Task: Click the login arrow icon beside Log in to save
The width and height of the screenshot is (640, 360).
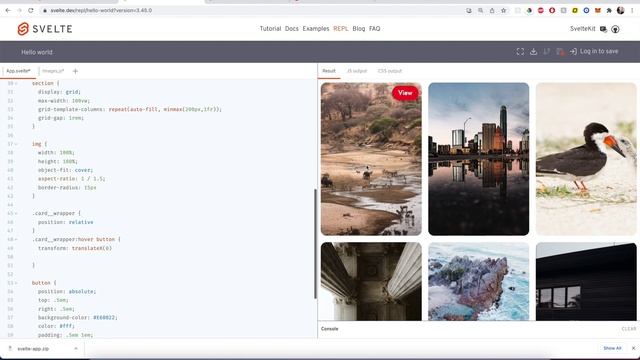Action: [x=573, y=51]
